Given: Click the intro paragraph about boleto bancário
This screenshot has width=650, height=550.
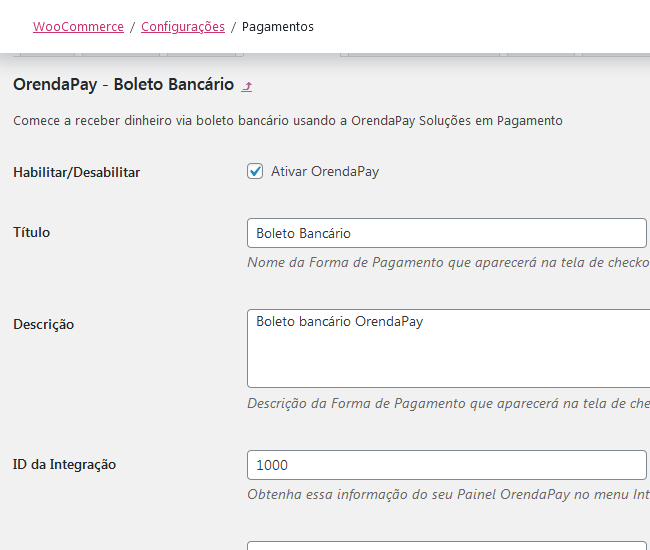Looking at the screenshot, I should [x=288, y=121].
